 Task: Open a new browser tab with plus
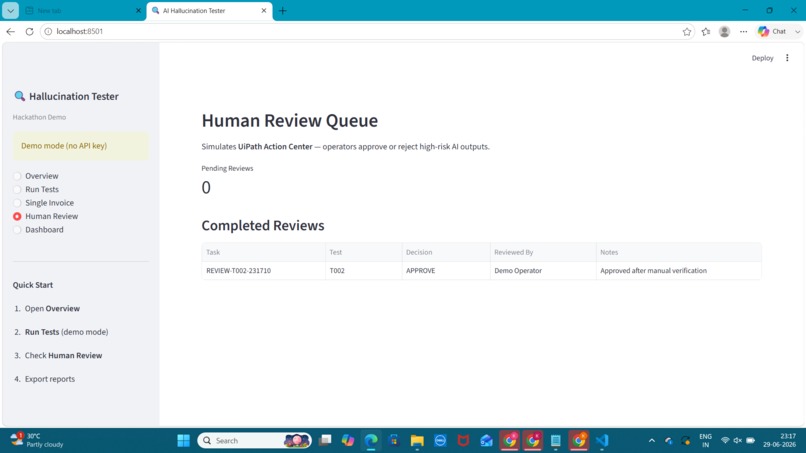pos(282,10)
